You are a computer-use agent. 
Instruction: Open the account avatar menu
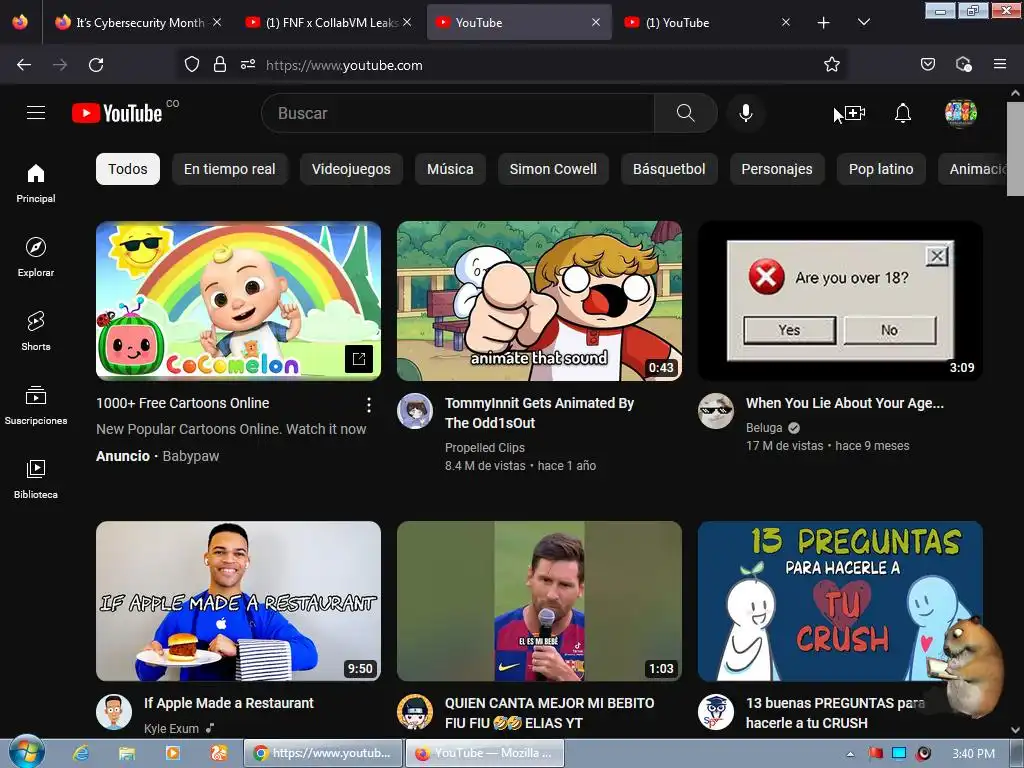coord(961,113)
